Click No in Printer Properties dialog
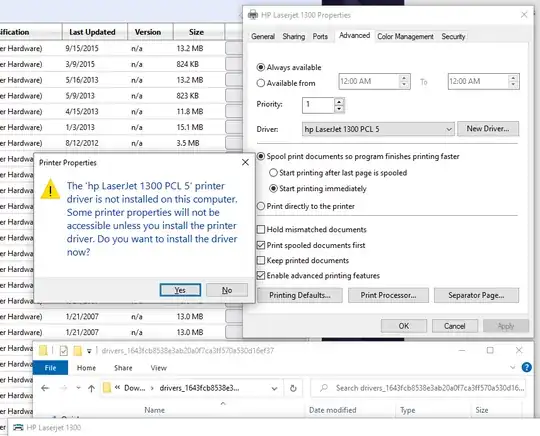The height and width of the screenshot is (436, 540). [x=227, y=290]
